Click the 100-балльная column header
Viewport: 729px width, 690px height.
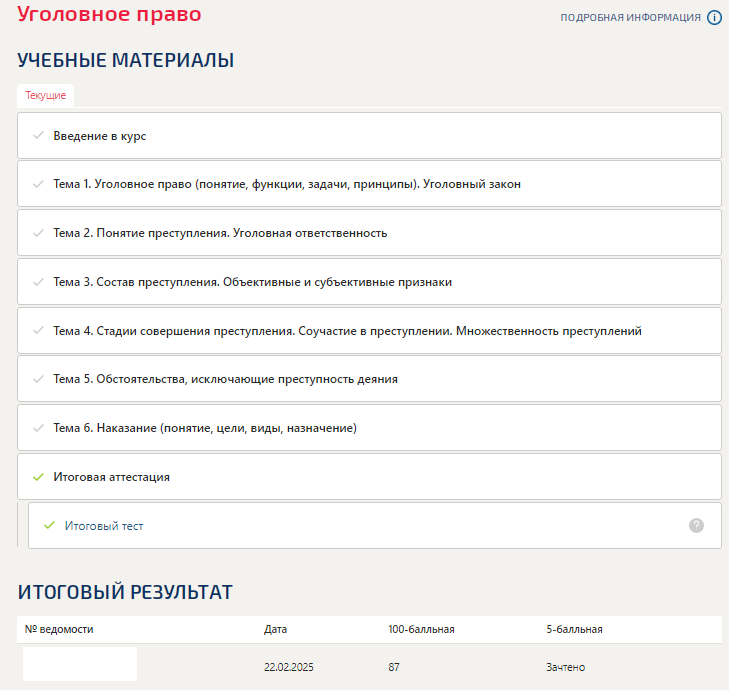tap(421, 629)
